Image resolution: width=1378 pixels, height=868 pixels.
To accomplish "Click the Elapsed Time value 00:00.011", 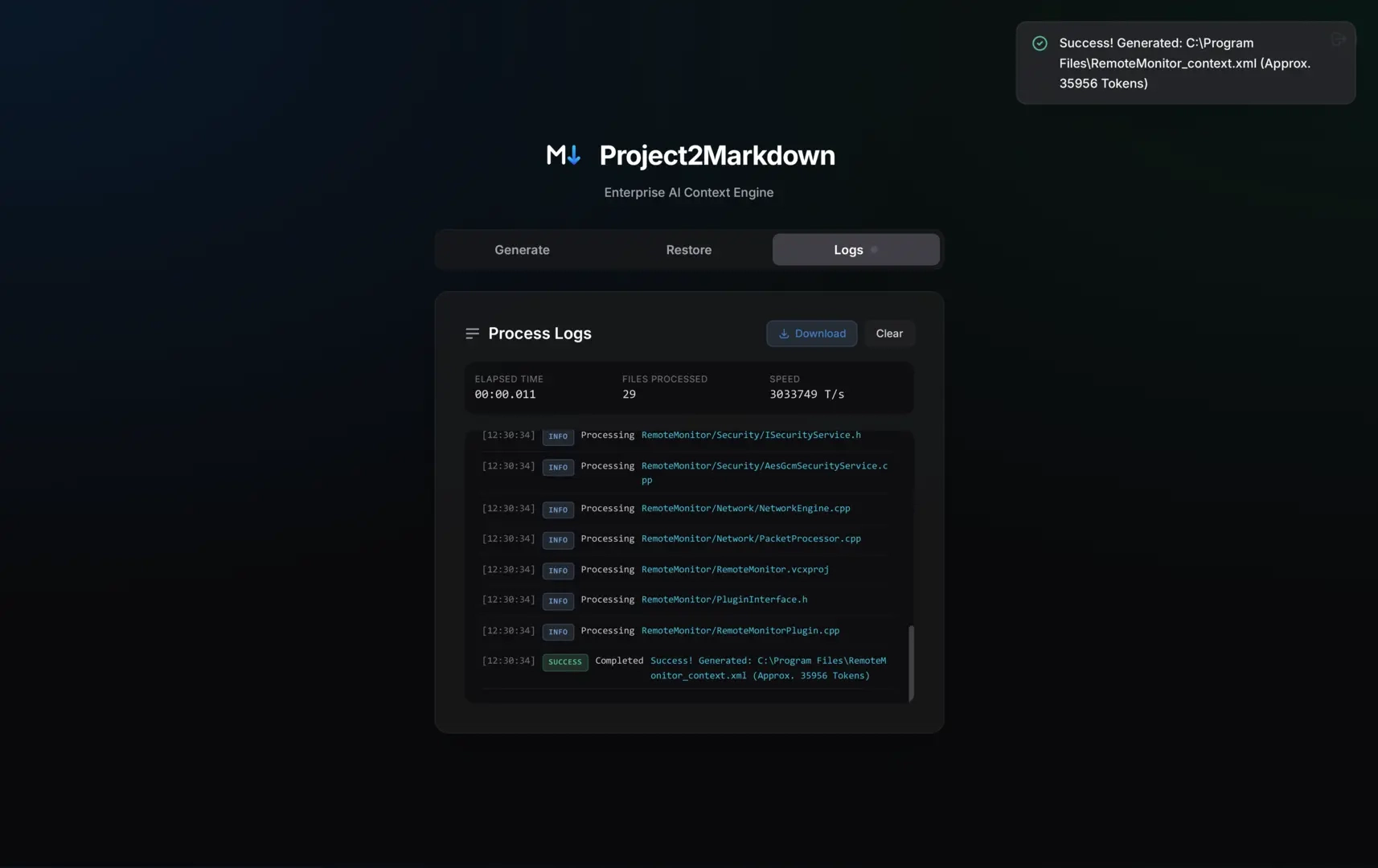I will point(505,394).
